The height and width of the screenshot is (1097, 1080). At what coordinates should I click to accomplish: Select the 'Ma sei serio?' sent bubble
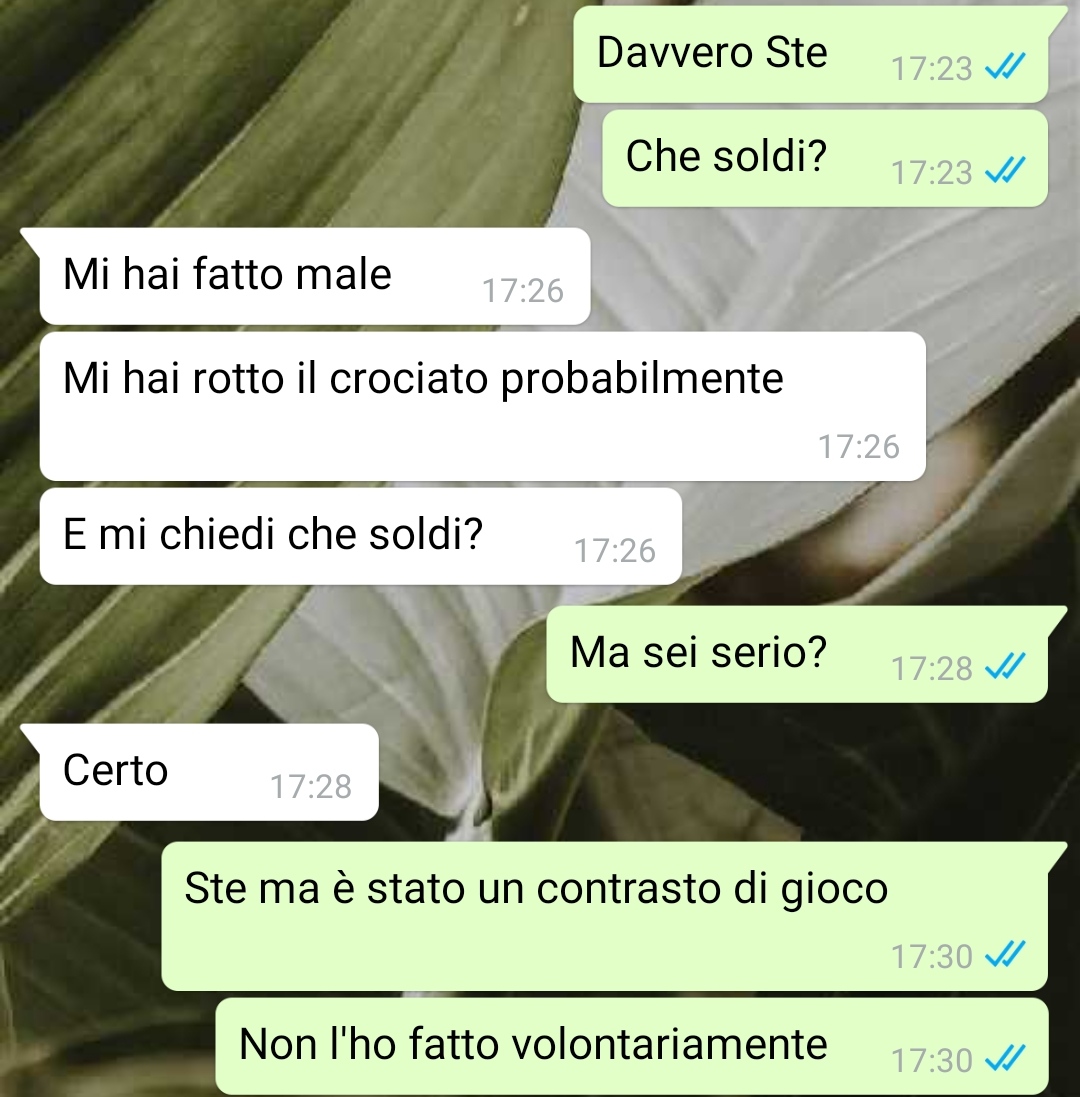pyautogui.click(x=797, y=654)
